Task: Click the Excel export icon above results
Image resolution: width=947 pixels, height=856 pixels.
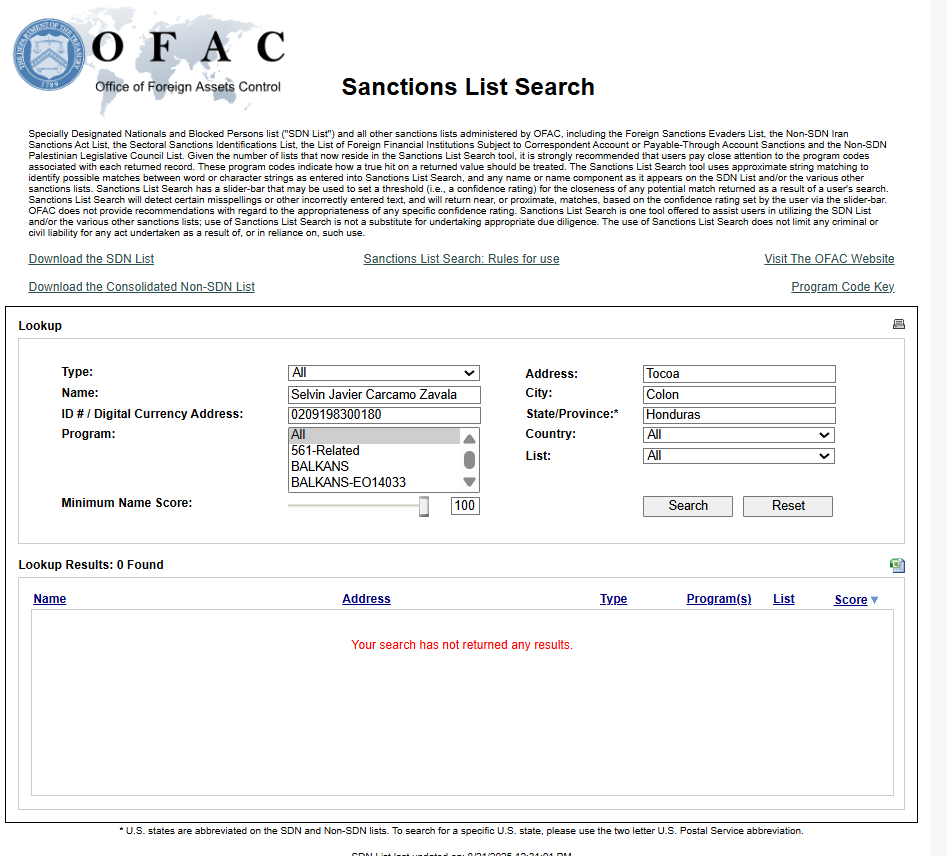Action: pos(897,565)
